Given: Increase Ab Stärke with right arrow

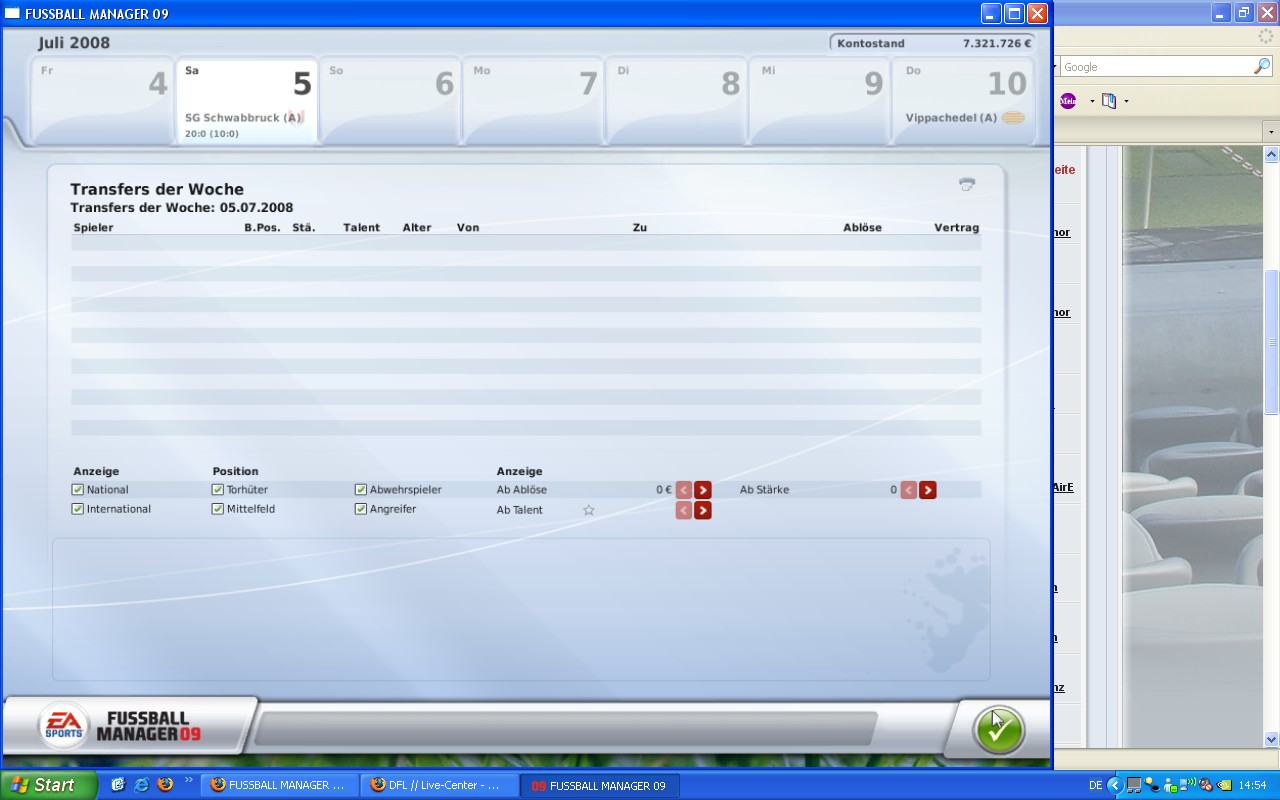Looking at the screenshot, I should coord(928,490).
